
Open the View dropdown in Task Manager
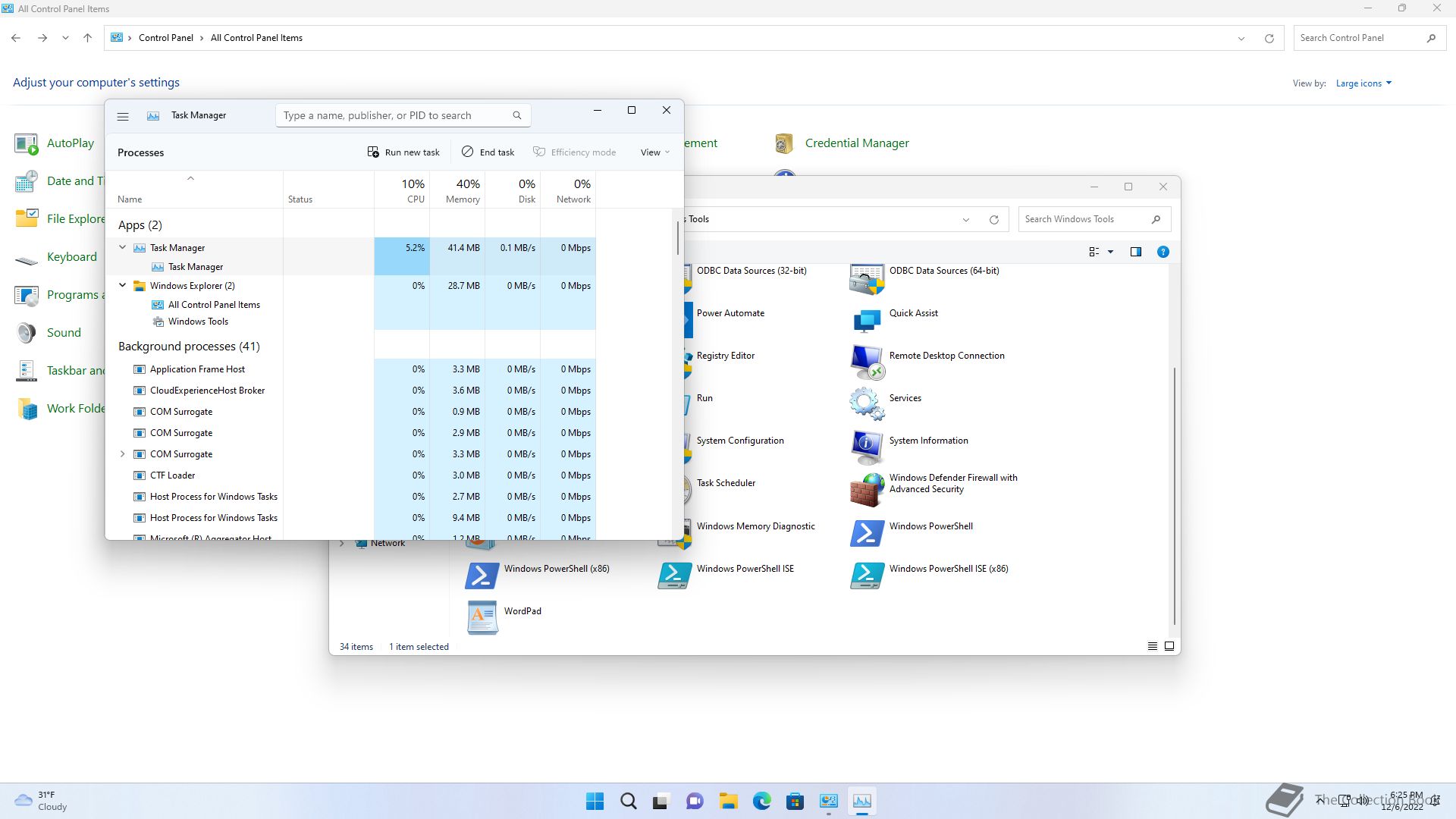[655, 152]
